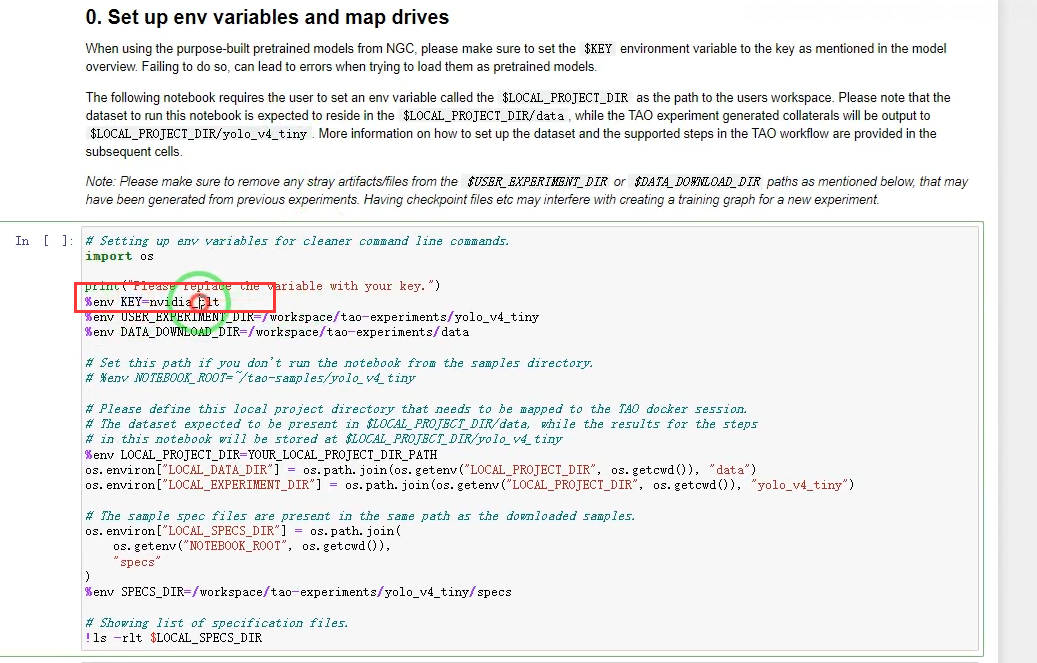Click the "specs" string line in the code
The width and height of the screenshot is (1037, 663).
(137, 562)
